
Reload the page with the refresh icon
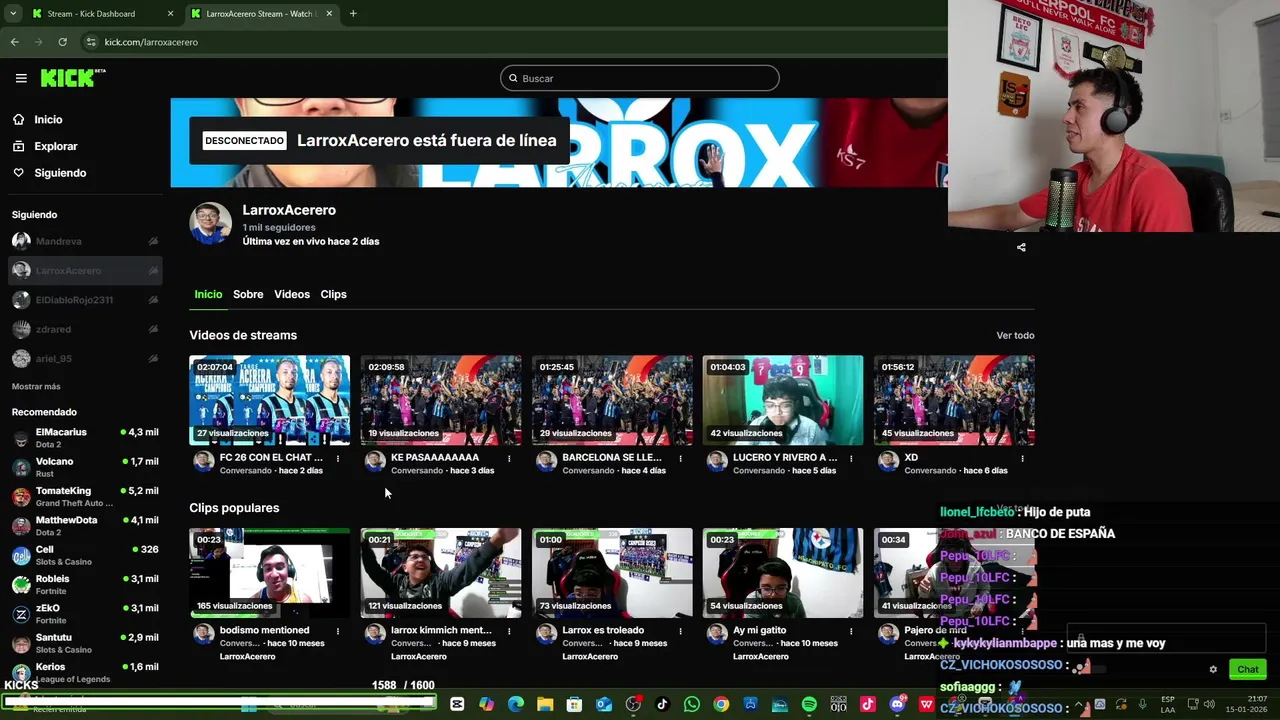(x=62, y=42)
